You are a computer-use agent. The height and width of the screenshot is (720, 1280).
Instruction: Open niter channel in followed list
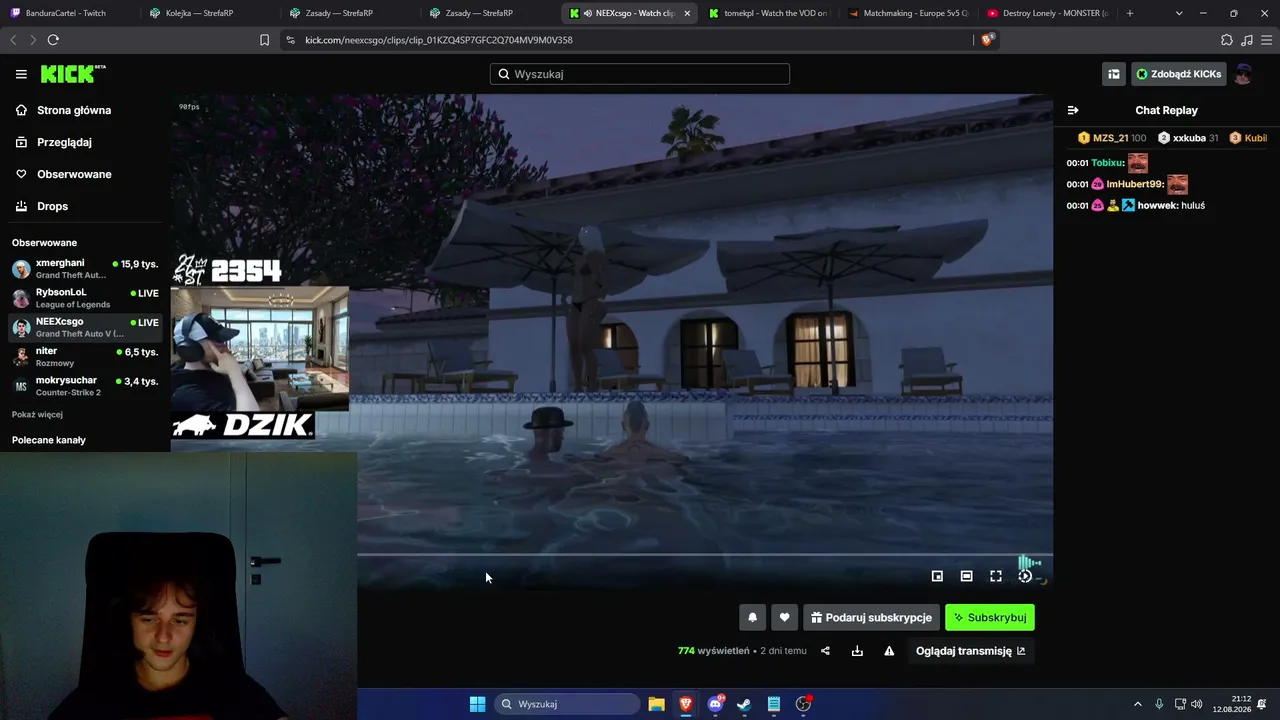85,357
